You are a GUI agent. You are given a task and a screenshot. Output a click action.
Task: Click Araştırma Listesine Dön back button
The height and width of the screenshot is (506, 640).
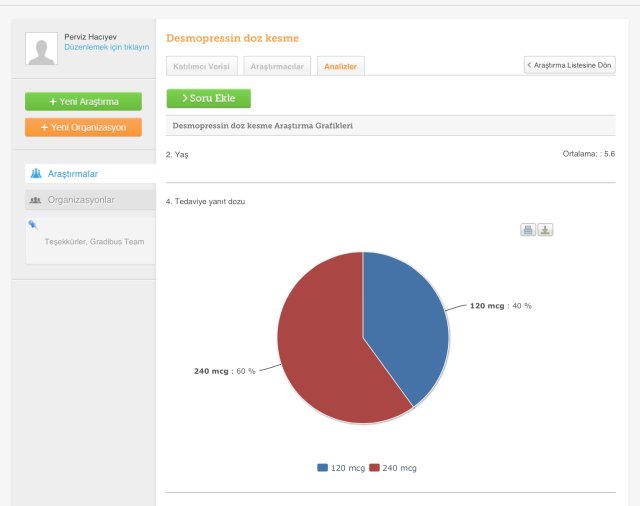[569, 65]
